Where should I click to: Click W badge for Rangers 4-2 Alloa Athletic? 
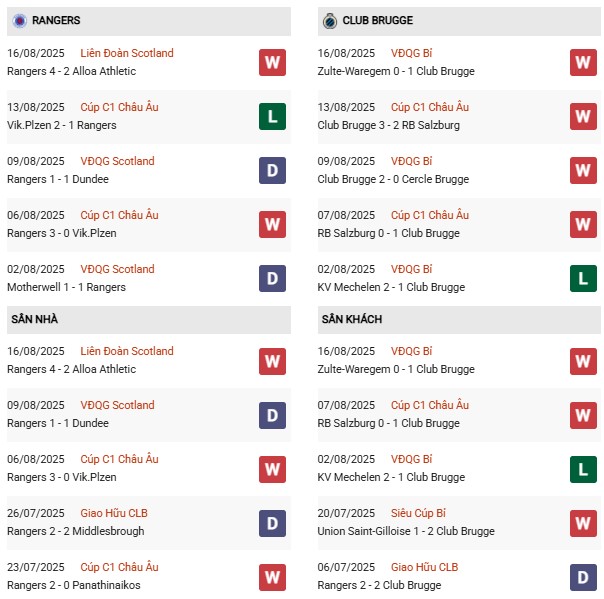(x=272, y=63)
